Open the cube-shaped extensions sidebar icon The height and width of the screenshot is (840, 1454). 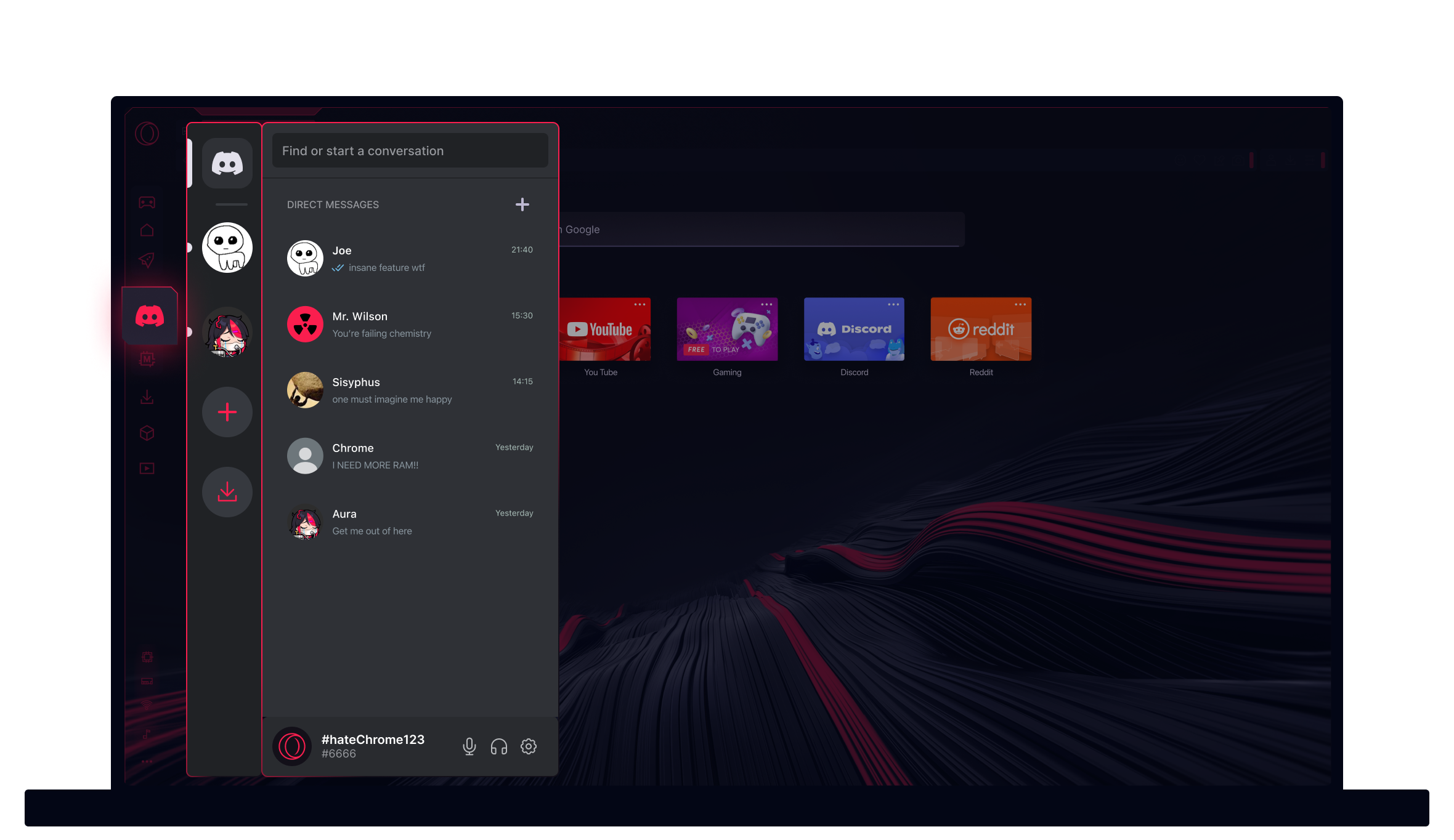(x=147, y=433)
